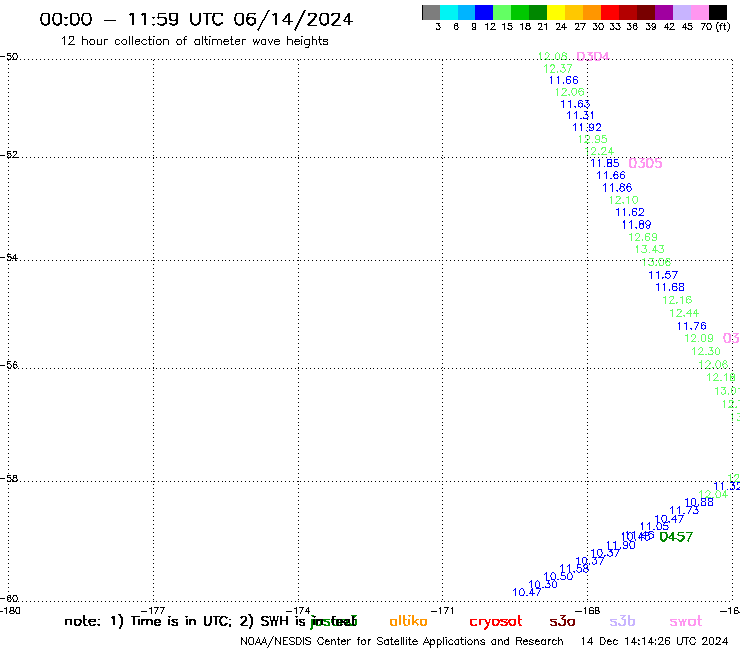Click the wave height value 11.90
Screen dimensions: 740x650
(621, 545)
